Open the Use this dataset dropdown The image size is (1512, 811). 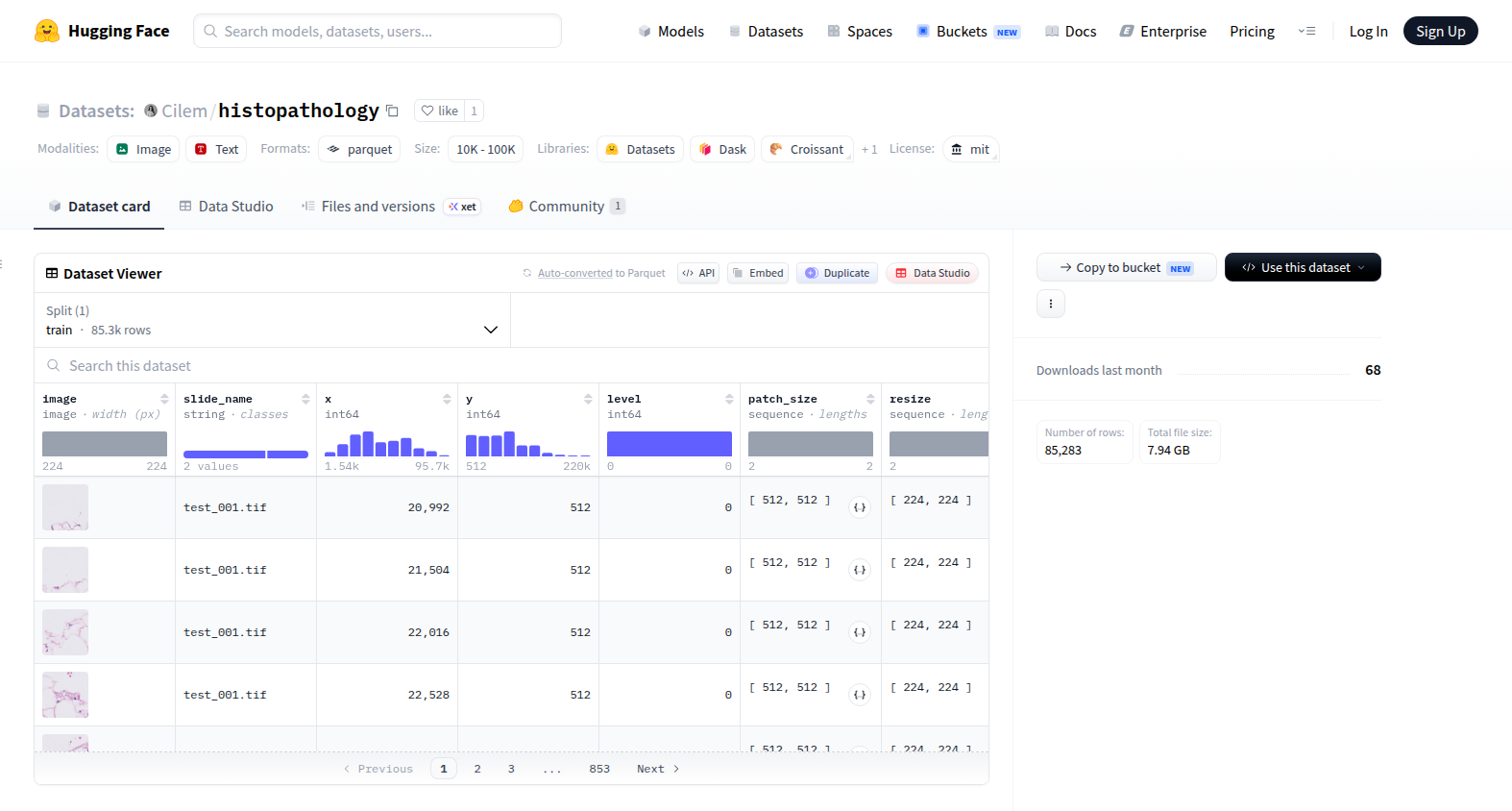click(x=1303, y=267)
